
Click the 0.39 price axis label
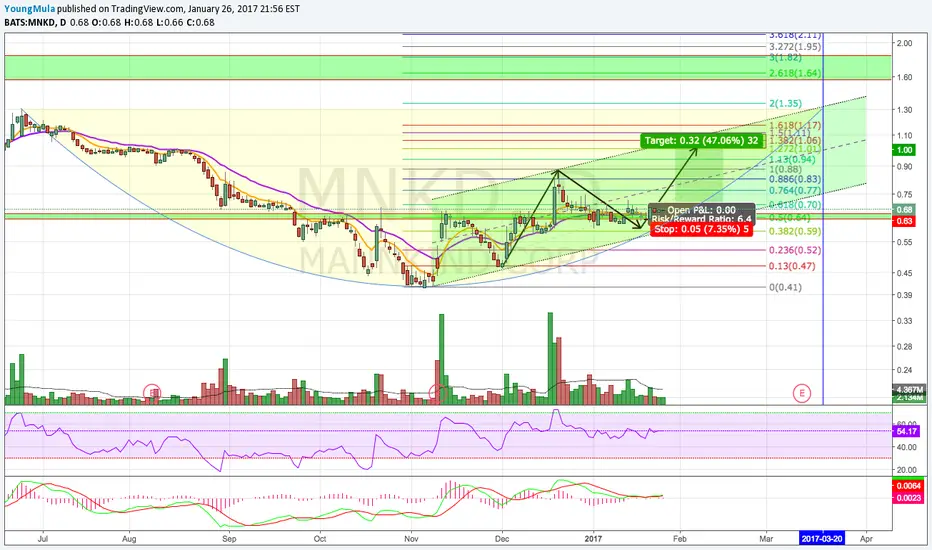tap(905, 296)
